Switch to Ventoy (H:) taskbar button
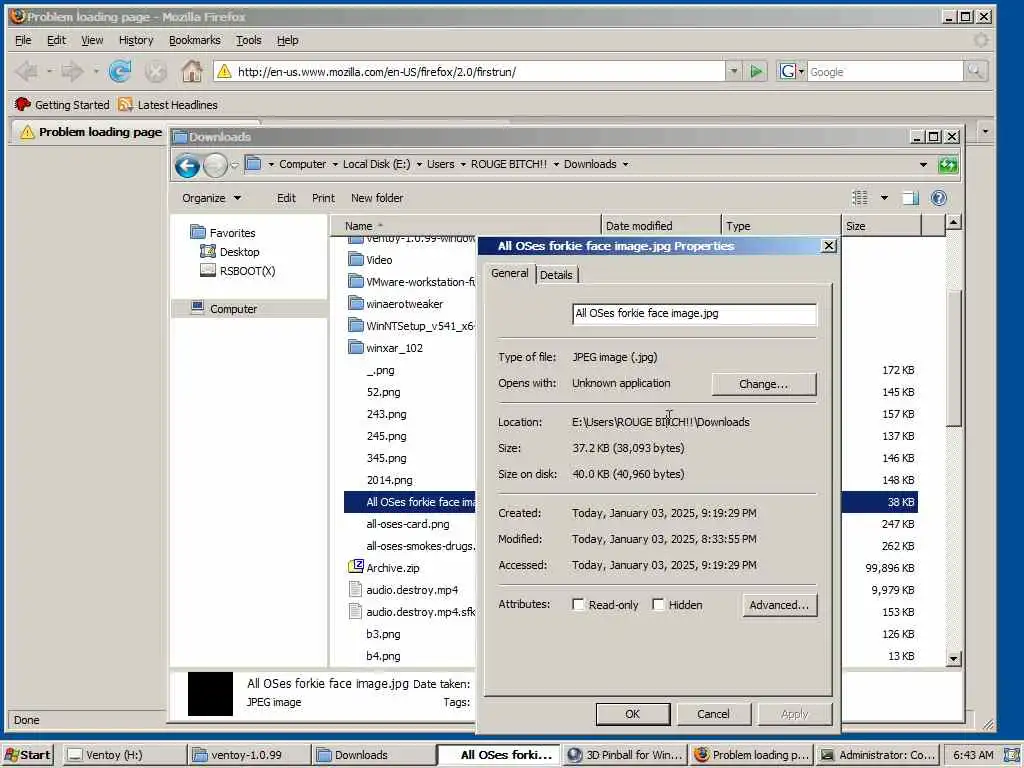 tap(125, 754)
